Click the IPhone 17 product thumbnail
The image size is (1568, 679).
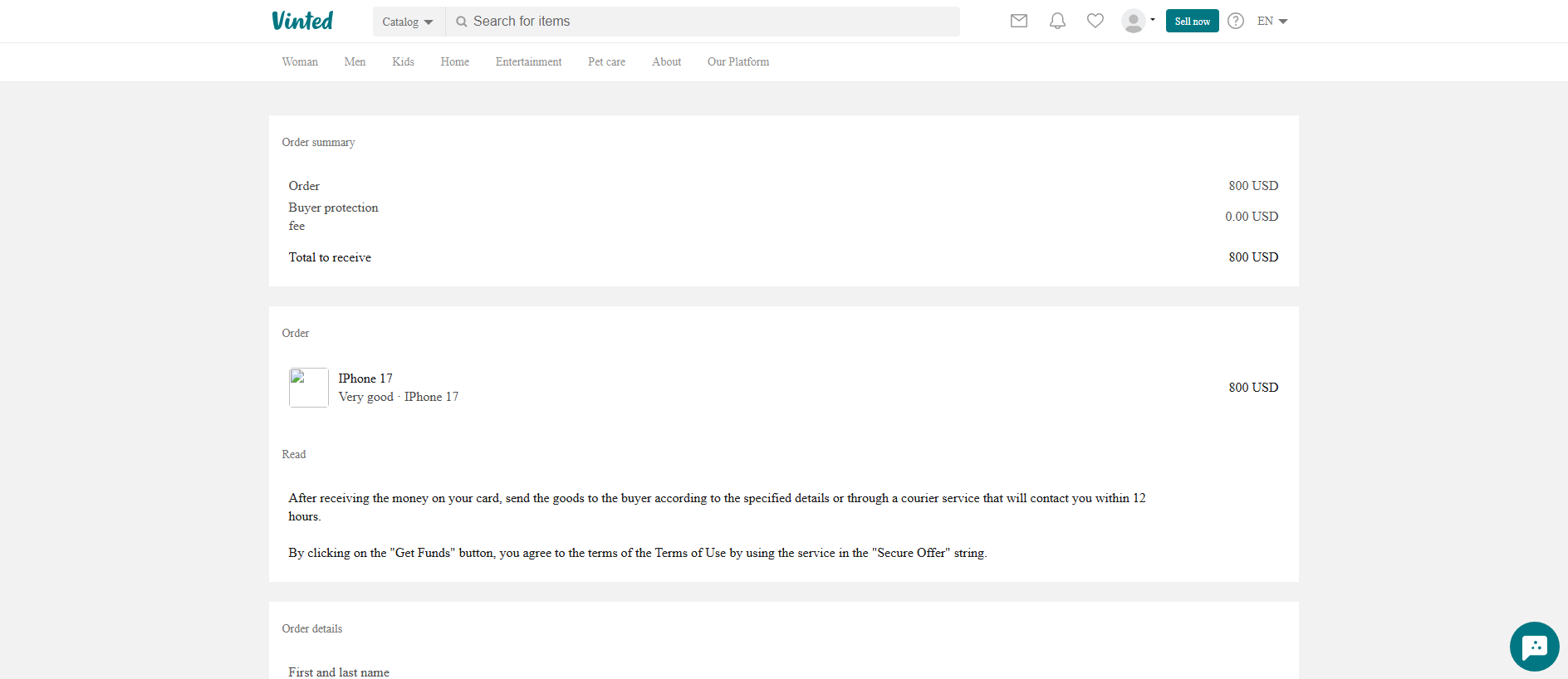(x=309, y=388)
